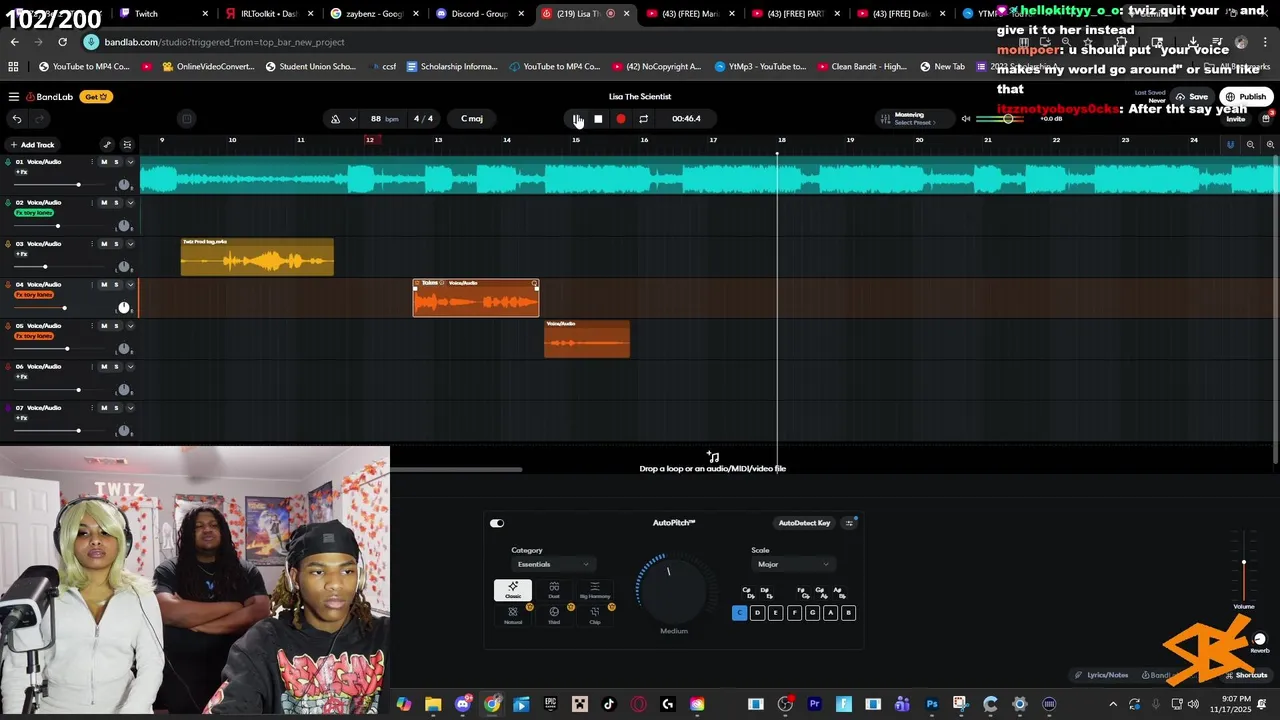Solo track 07 Voice/Audio
The width and height of the screenshot is (1280, 720).
[x=116, y=408]
